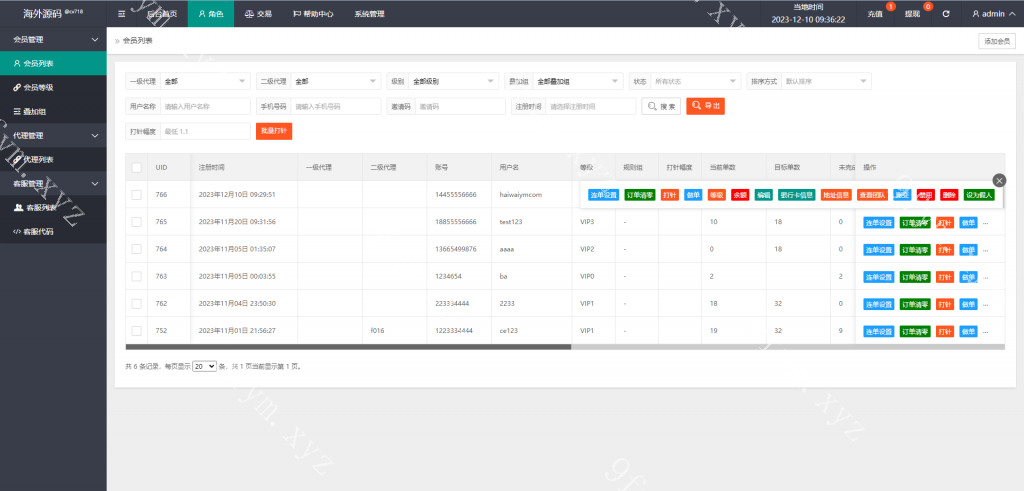Click the magnifier icon in 搜索 button
Image resolution: width=1024 pixels, height=491 pixels.
(x=652, y=106)
